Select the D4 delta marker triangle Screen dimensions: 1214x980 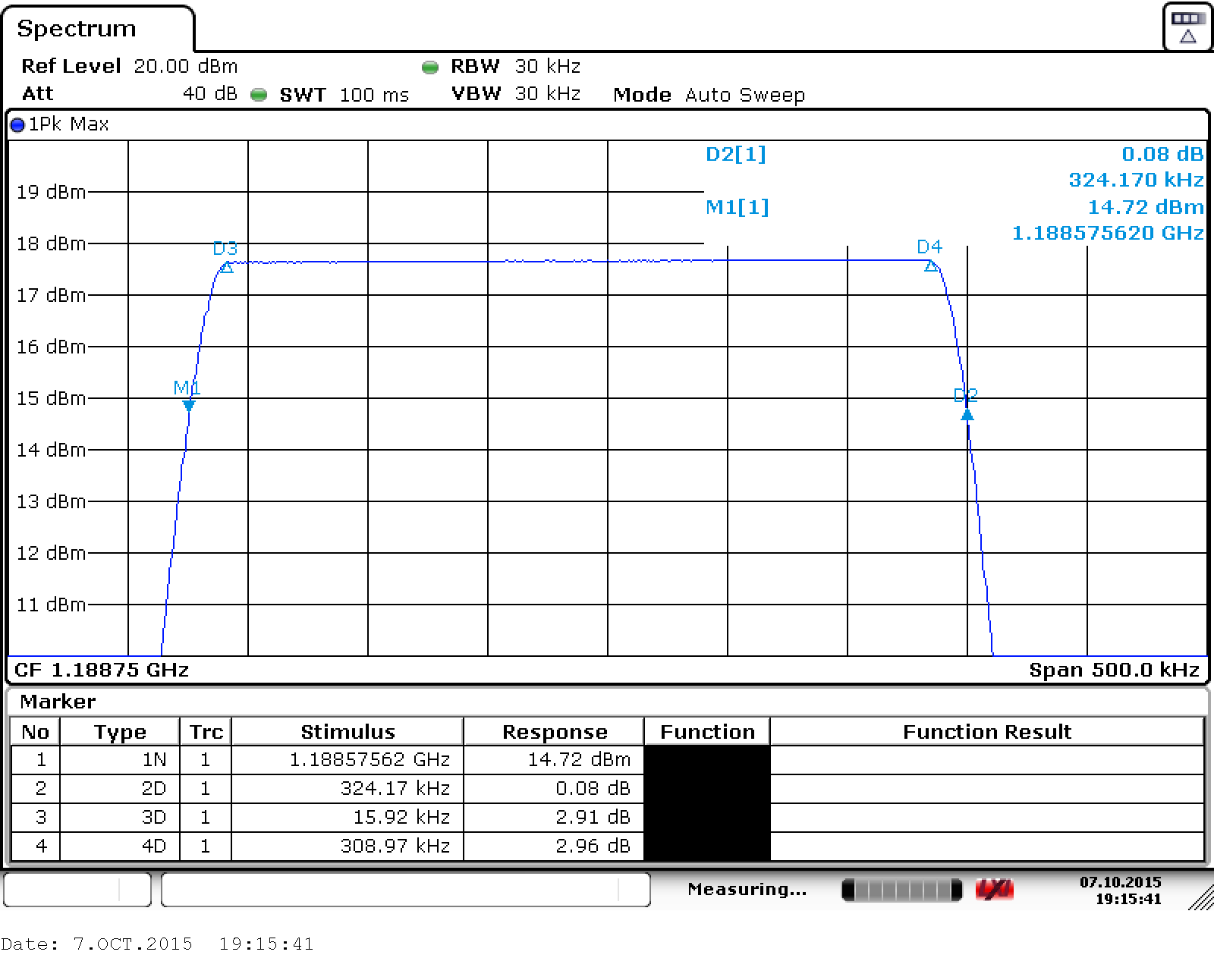click(x=931, y=265)
